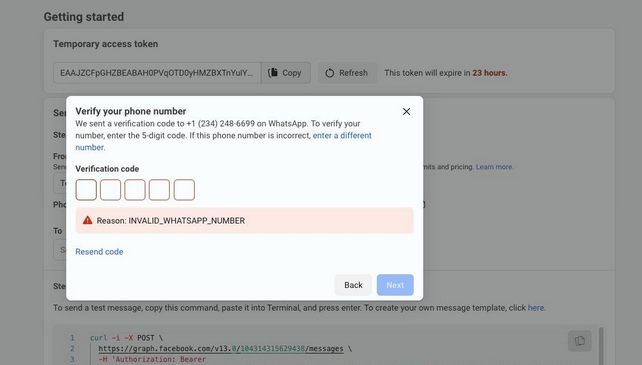This screenshot has width=642, height=365.
Task: Open the Learn more pricing link
Action: tap(494, 167)
